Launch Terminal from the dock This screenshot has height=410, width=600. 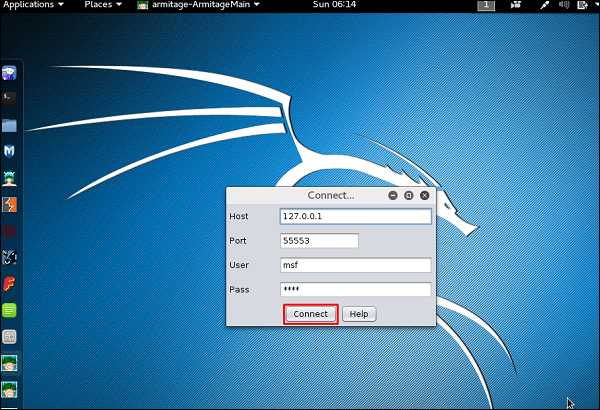click(9, 98)
